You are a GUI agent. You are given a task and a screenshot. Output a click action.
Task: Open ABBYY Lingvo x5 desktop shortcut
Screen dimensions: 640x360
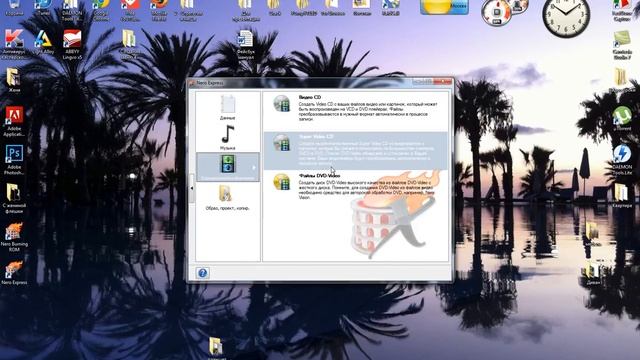click(72, 44)
